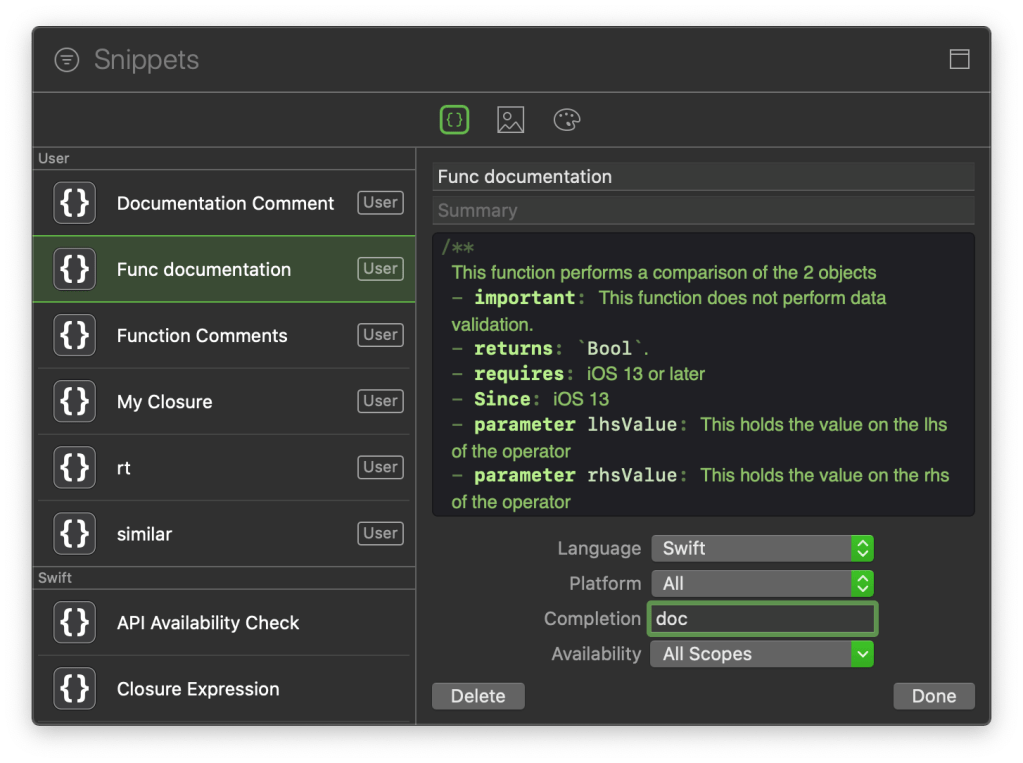Image resolution: width=1023 pixels, height=763 pixels.
Task: Toggle the window layout icon at top right
Action: [x=959, y=59]
